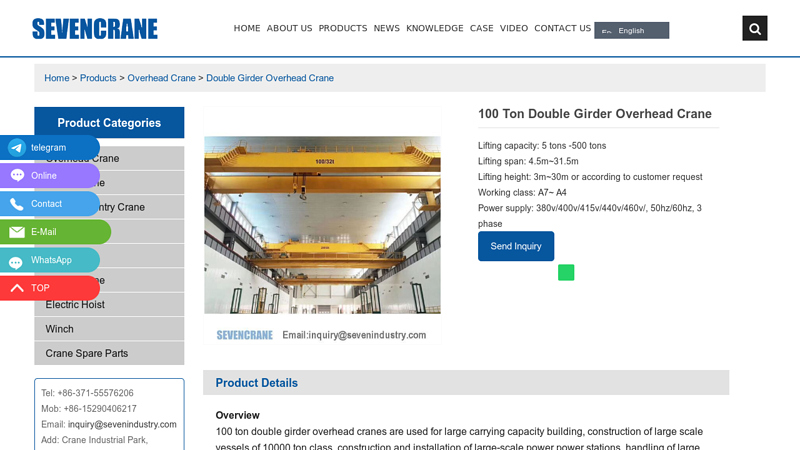The height and width of the screenshot is (450, 800).
Task: Select the Crane Spare Parts category
Action: [x=109, y=354]
